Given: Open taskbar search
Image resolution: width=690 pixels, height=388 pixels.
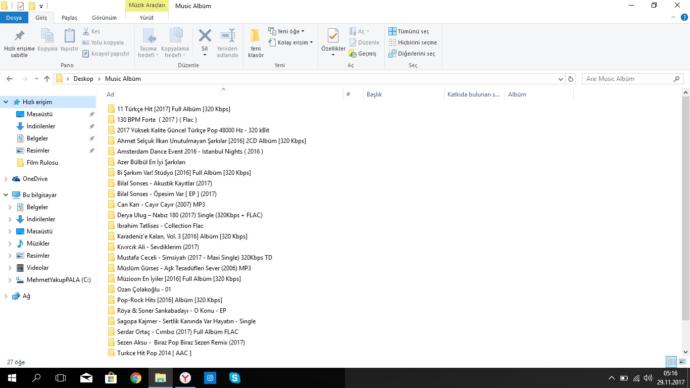Looking at the screenshot, I should 37,378.
